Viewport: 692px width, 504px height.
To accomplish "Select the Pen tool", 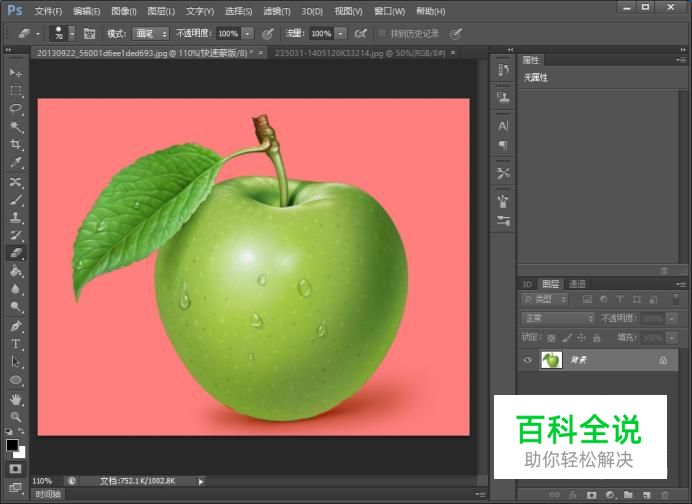I will pyautogui.click(x=16, y=326).
